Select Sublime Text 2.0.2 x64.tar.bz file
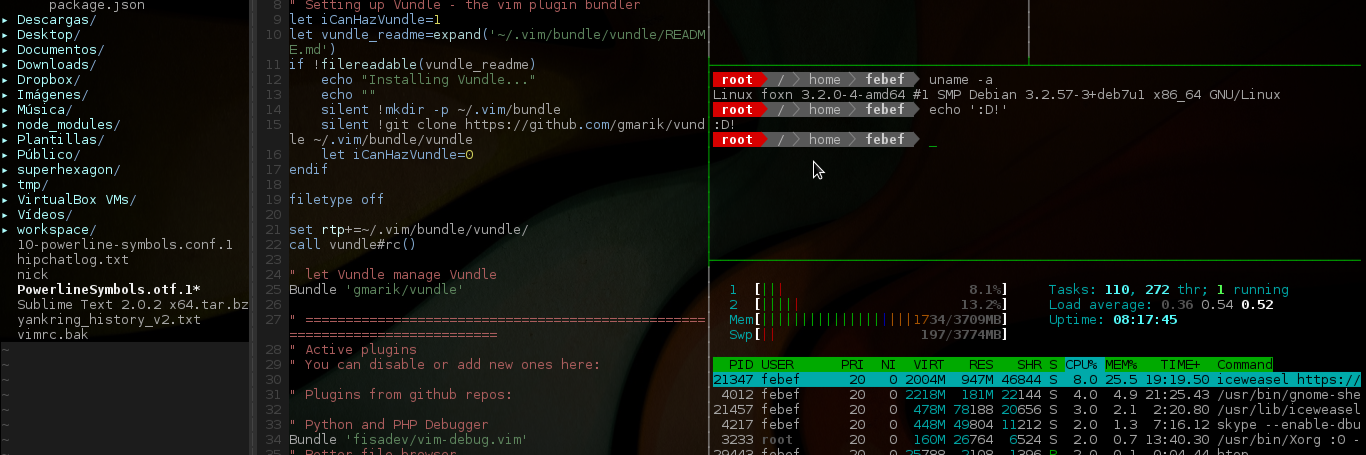1366x455 pixels. click(132, 304)
